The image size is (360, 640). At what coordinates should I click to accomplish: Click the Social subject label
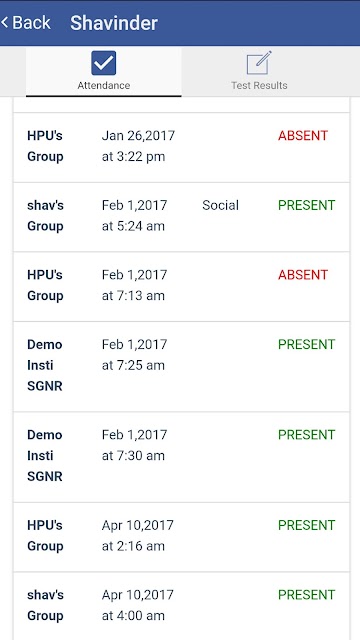220,205
